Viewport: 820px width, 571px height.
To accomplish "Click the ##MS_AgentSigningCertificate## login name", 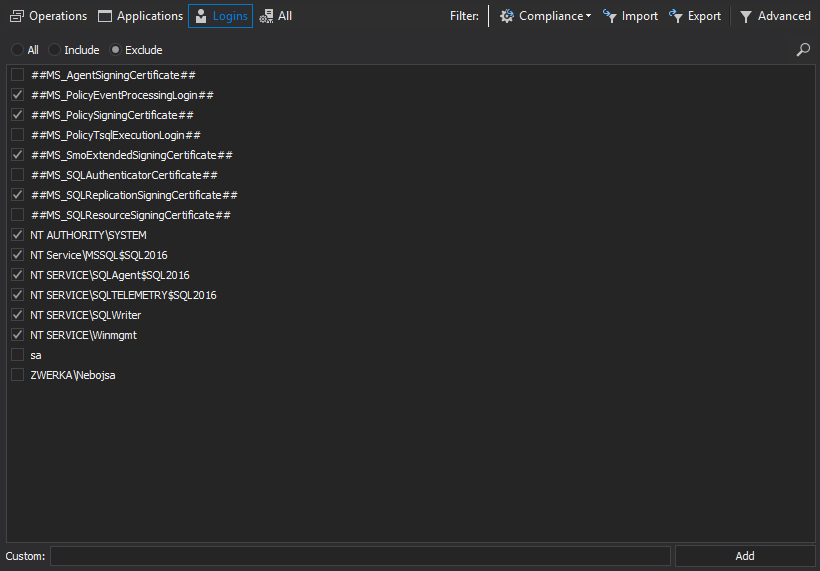I will coord(113,75).
